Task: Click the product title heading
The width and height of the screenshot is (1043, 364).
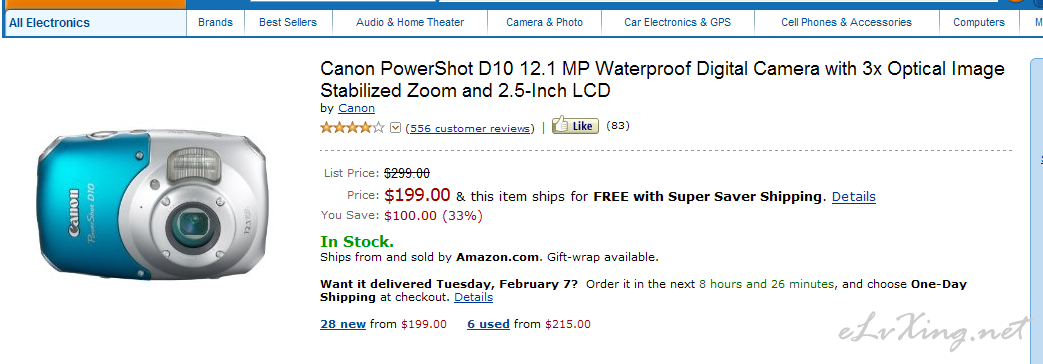Action: tap(662, 79)
